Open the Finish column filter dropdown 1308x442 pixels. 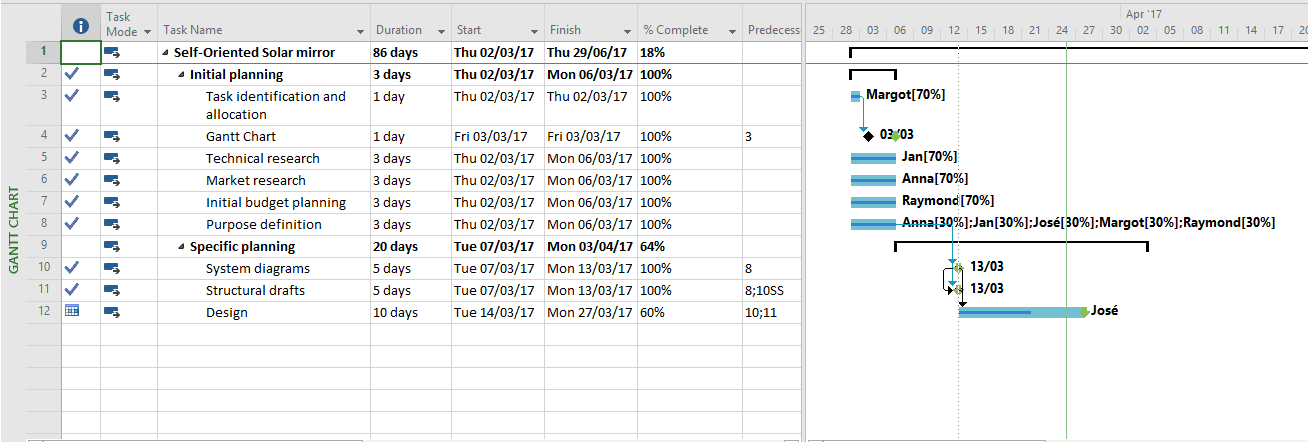click(x=627, y=31)
